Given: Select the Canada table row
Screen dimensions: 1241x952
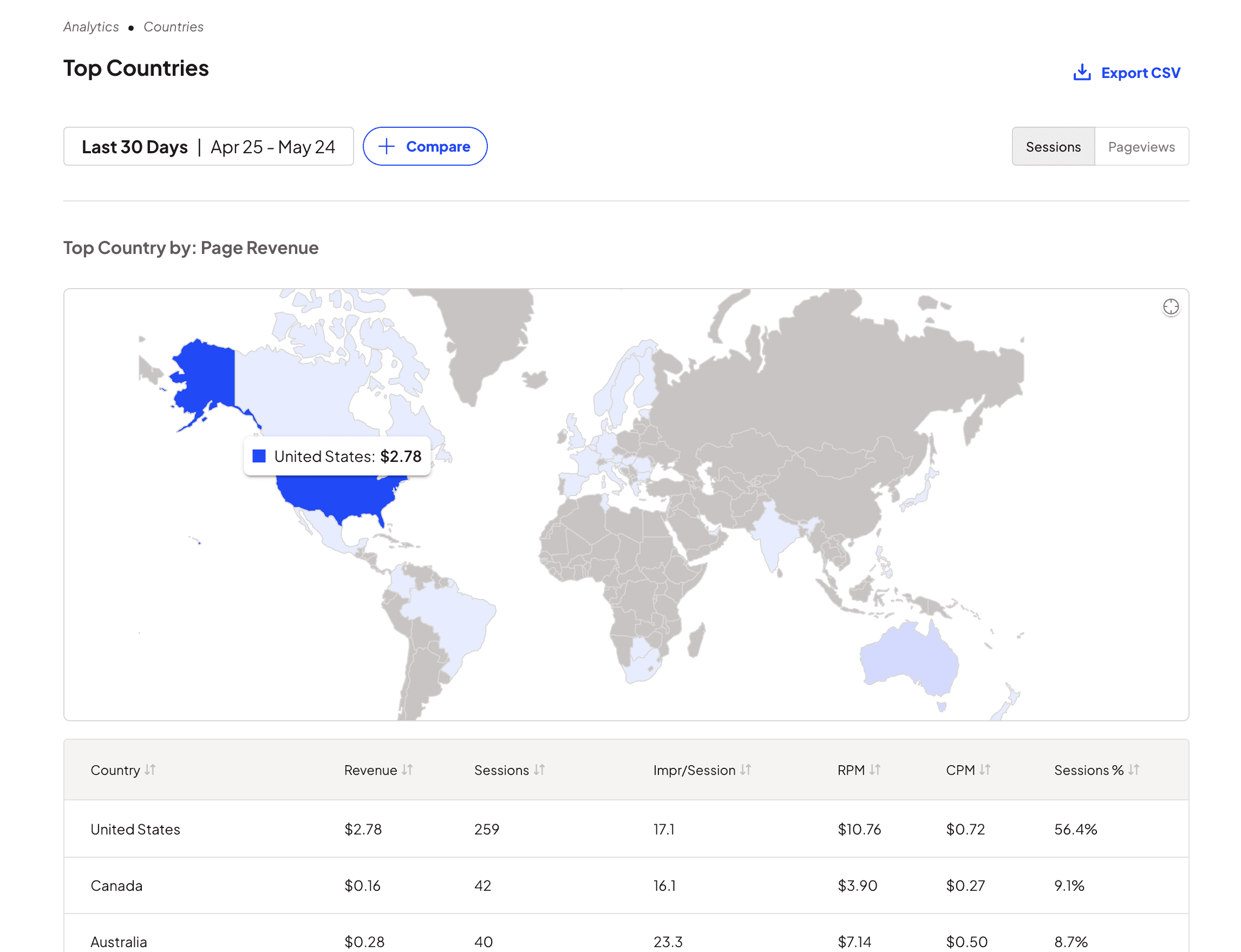Looking at the screenshot, I should pos(625,885).
